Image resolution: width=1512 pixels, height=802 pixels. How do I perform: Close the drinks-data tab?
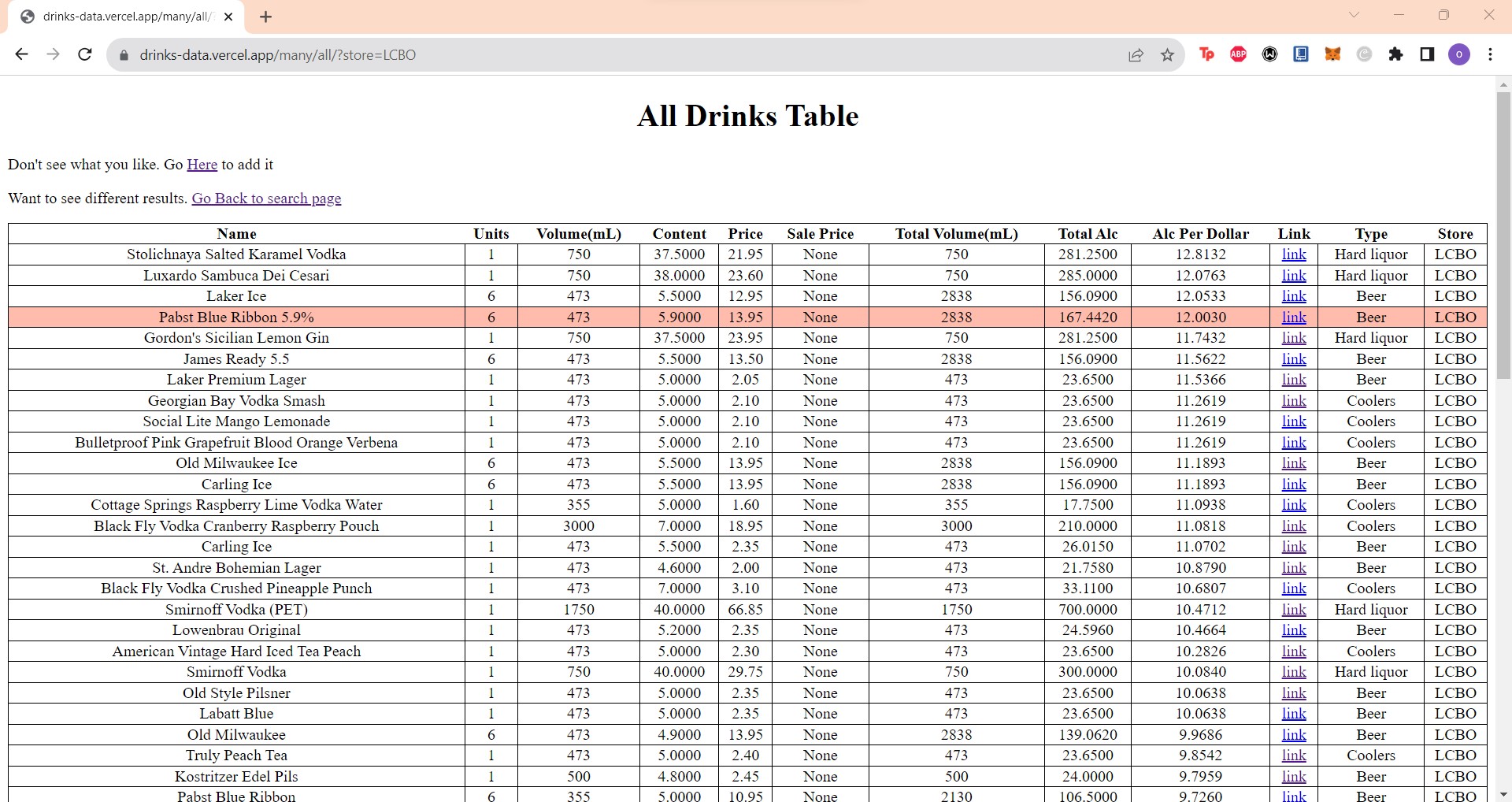[x=228, y=17]
